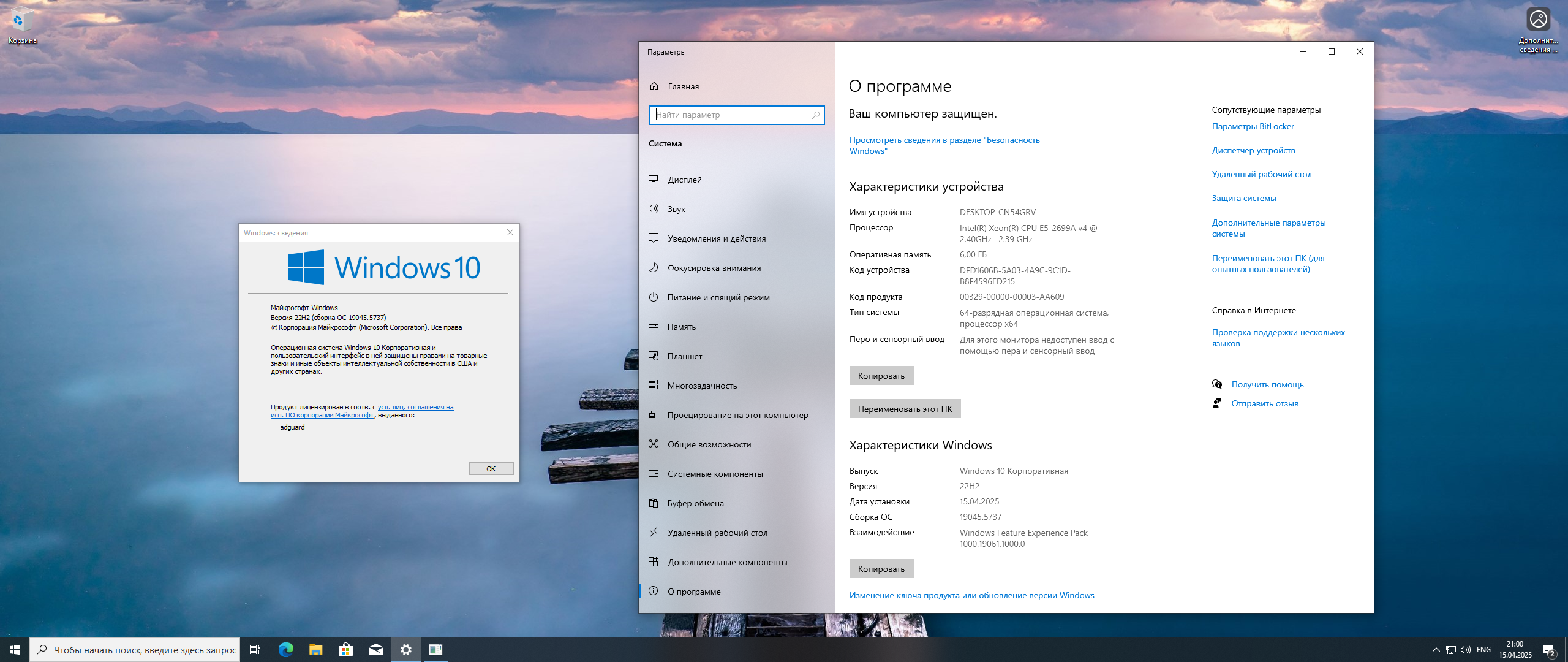This screenshot has height=662, width=1568.
Task: Expand hidden system tray icons chevron
Action: point(1436,650)
